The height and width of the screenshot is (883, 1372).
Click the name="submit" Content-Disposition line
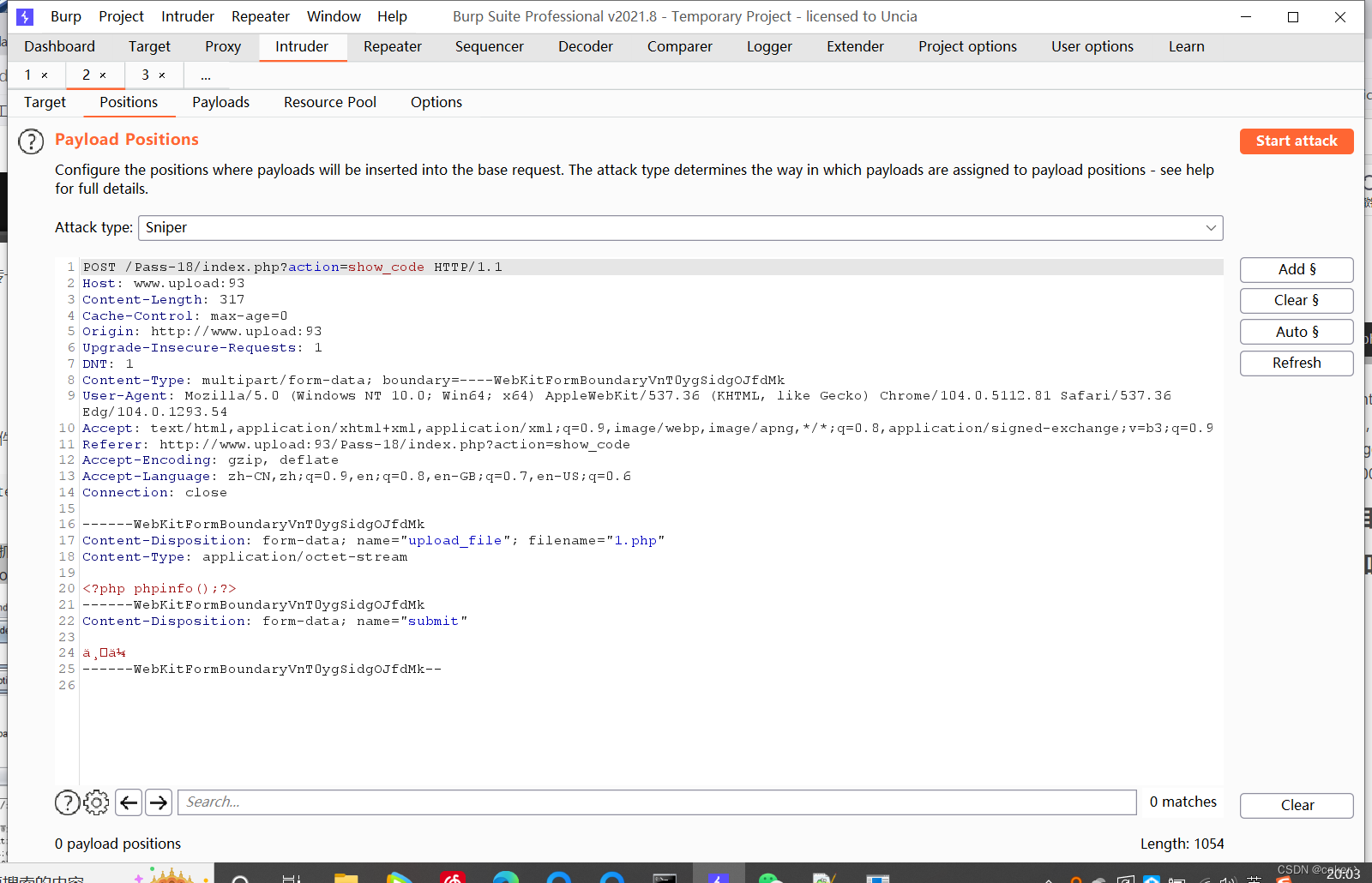[275, 622]
